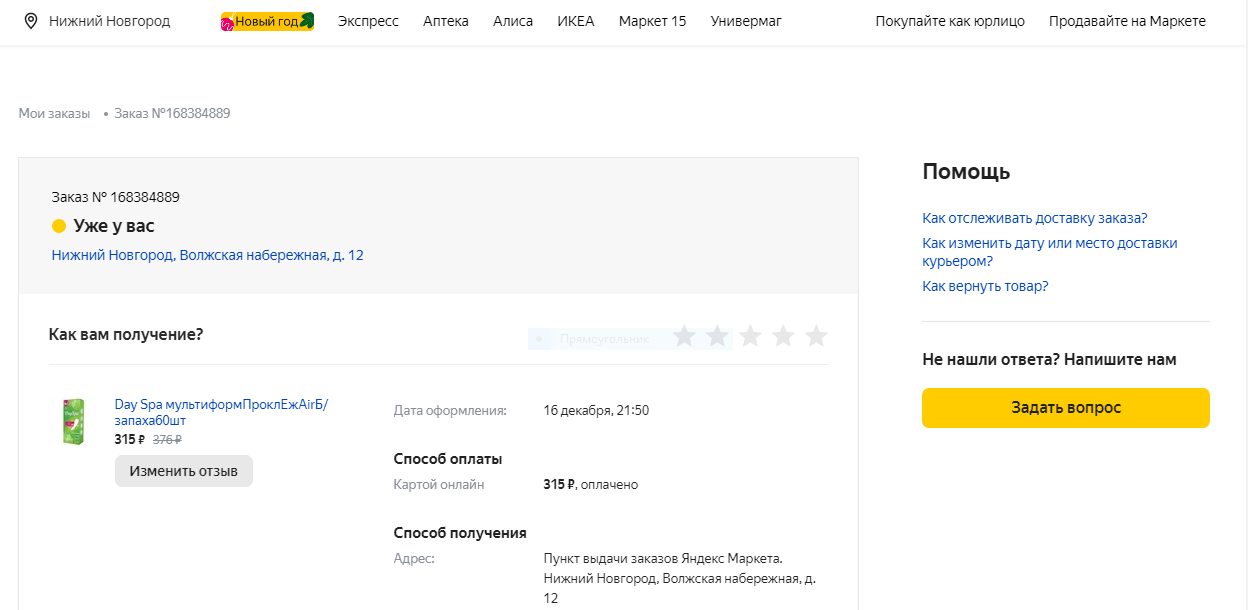Switch to the ИКЕА tab
1248x610 pixels.
[576, 20]
